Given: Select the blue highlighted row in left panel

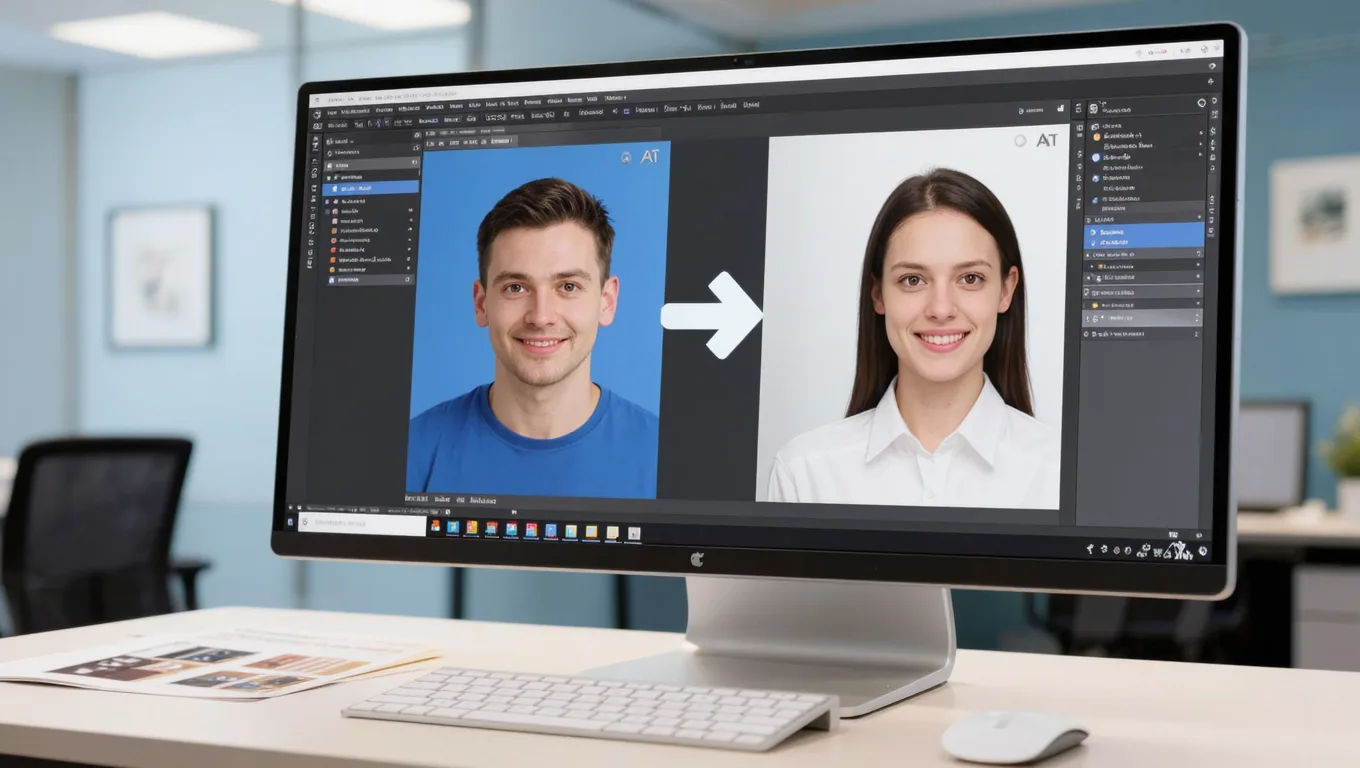Looking at the screenshot, I should tap(370, 187).
